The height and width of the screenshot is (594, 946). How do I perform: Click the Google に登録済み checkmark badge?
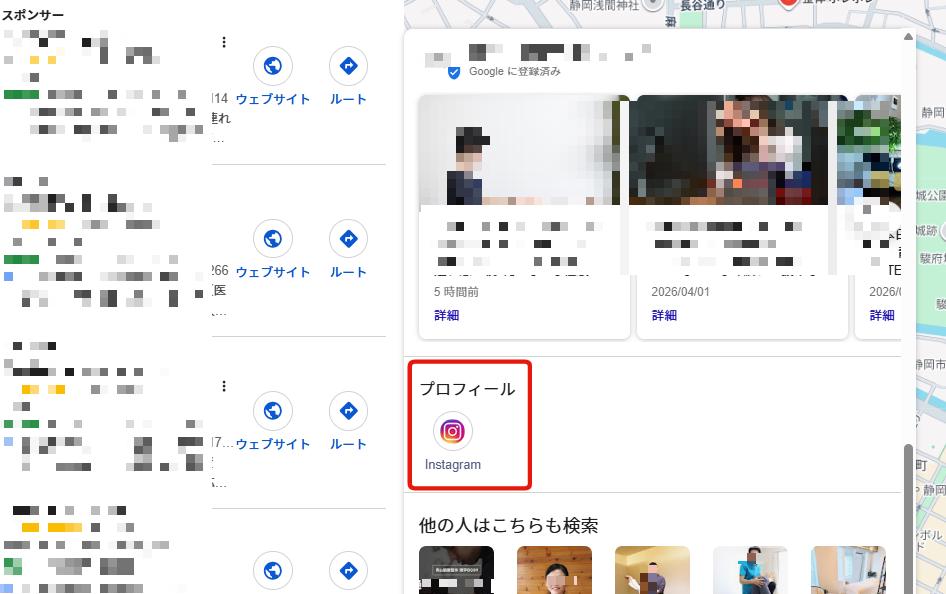[x=455, y=72]
